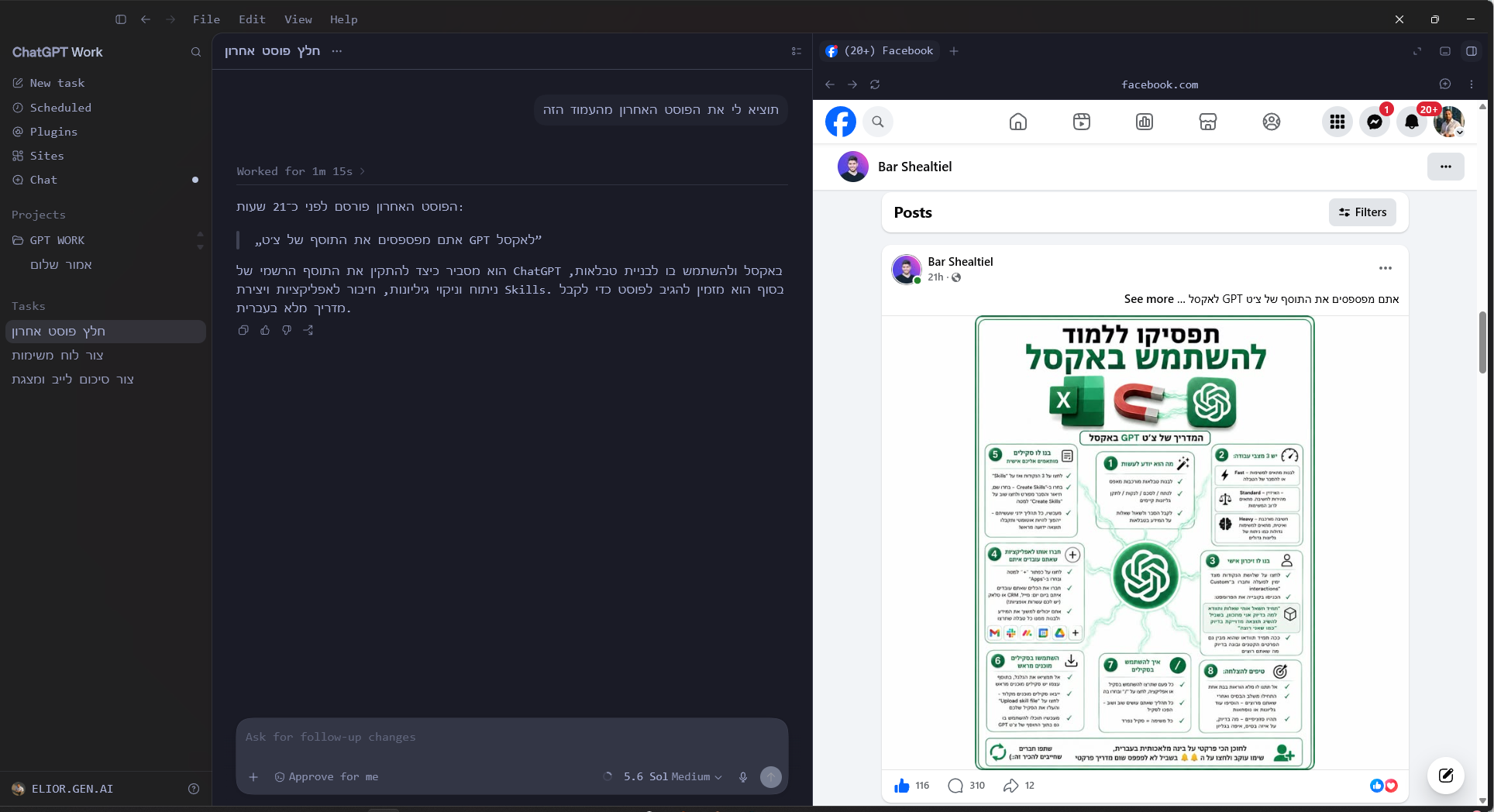Open comments on the post
The image size is (1494, 812).
[955, 786]
